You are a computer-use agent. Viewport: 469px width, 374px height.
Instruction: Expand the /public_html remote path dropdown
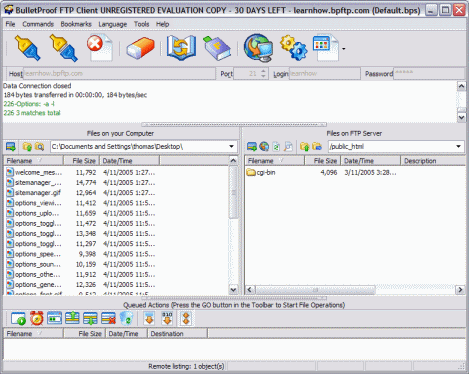459,146
